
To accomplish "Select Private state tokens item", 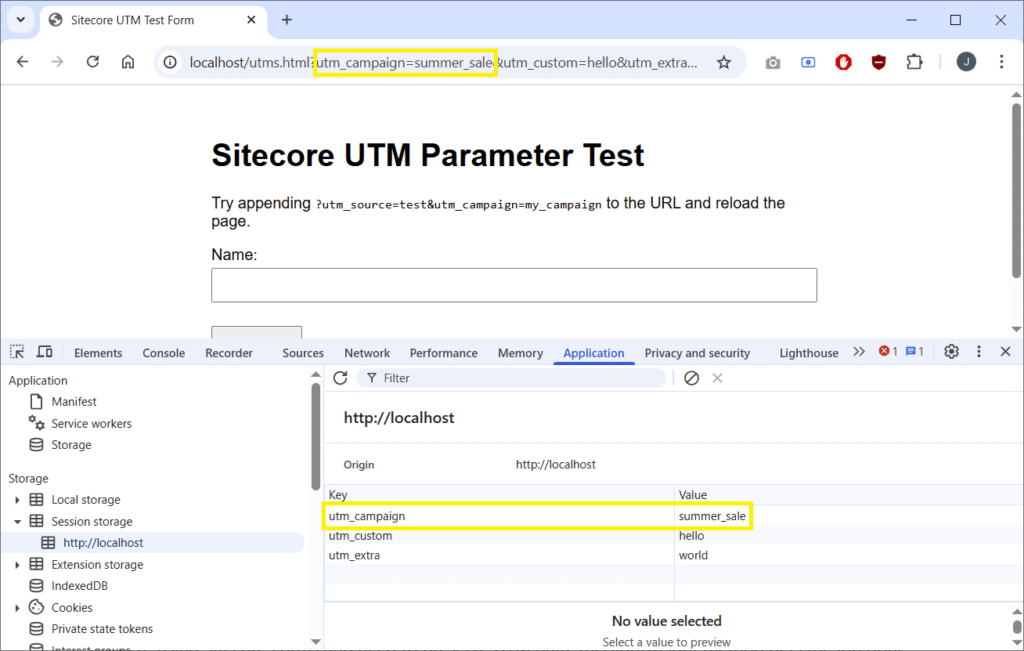I will point(102,629).
